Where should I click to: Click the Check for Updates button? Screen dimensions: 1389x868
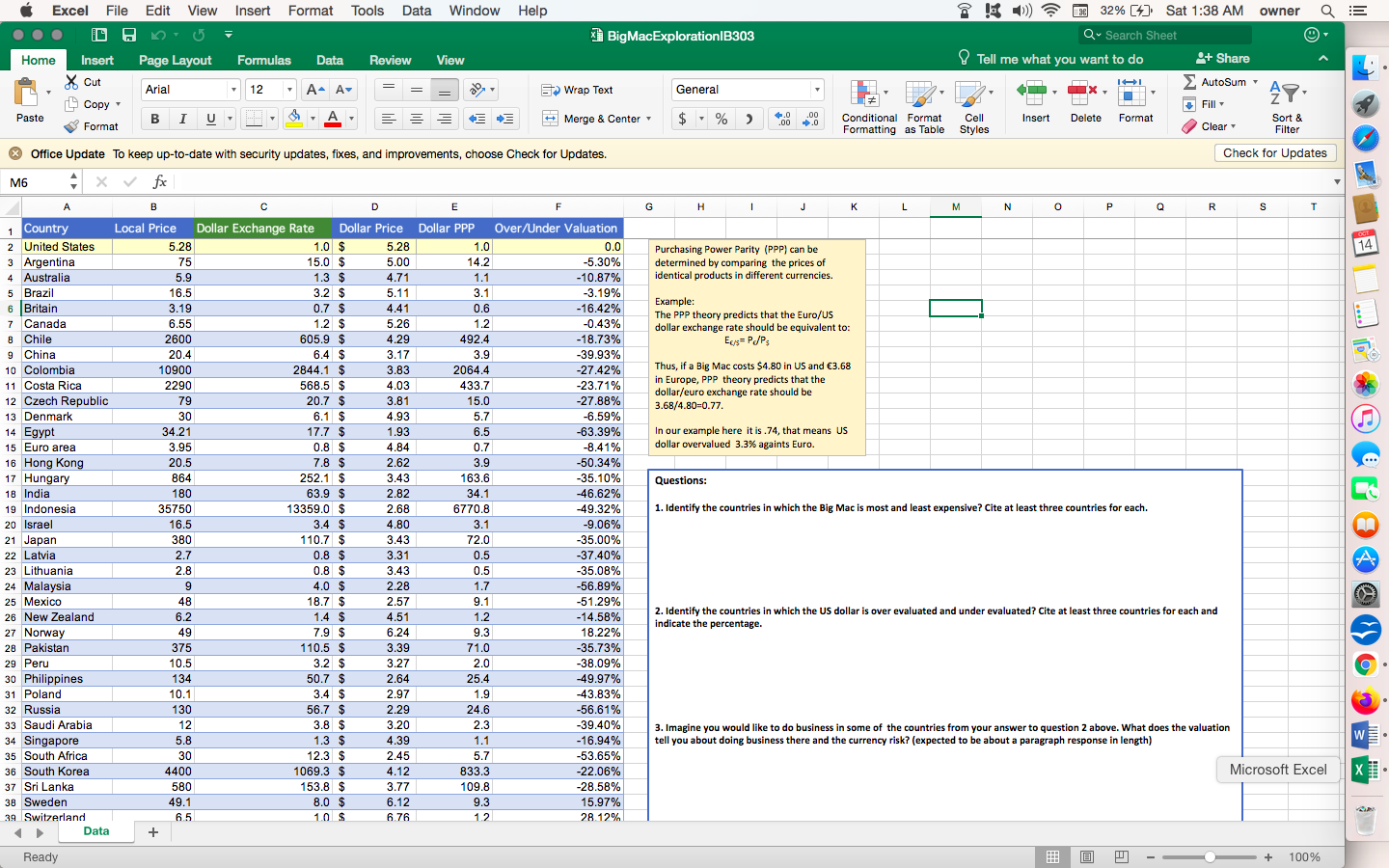[x=1274, y=152]
